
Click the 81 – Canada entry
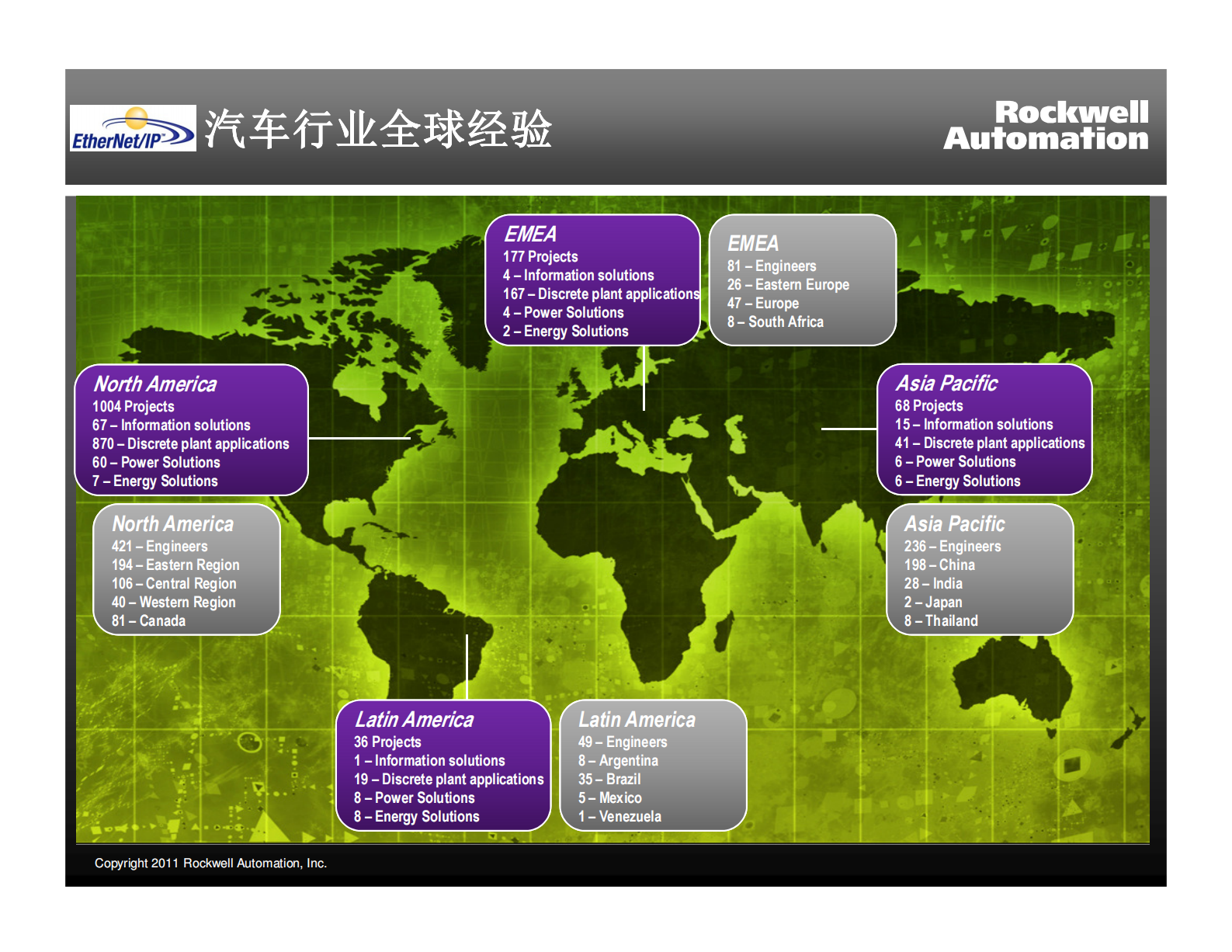tap(148, 621)
